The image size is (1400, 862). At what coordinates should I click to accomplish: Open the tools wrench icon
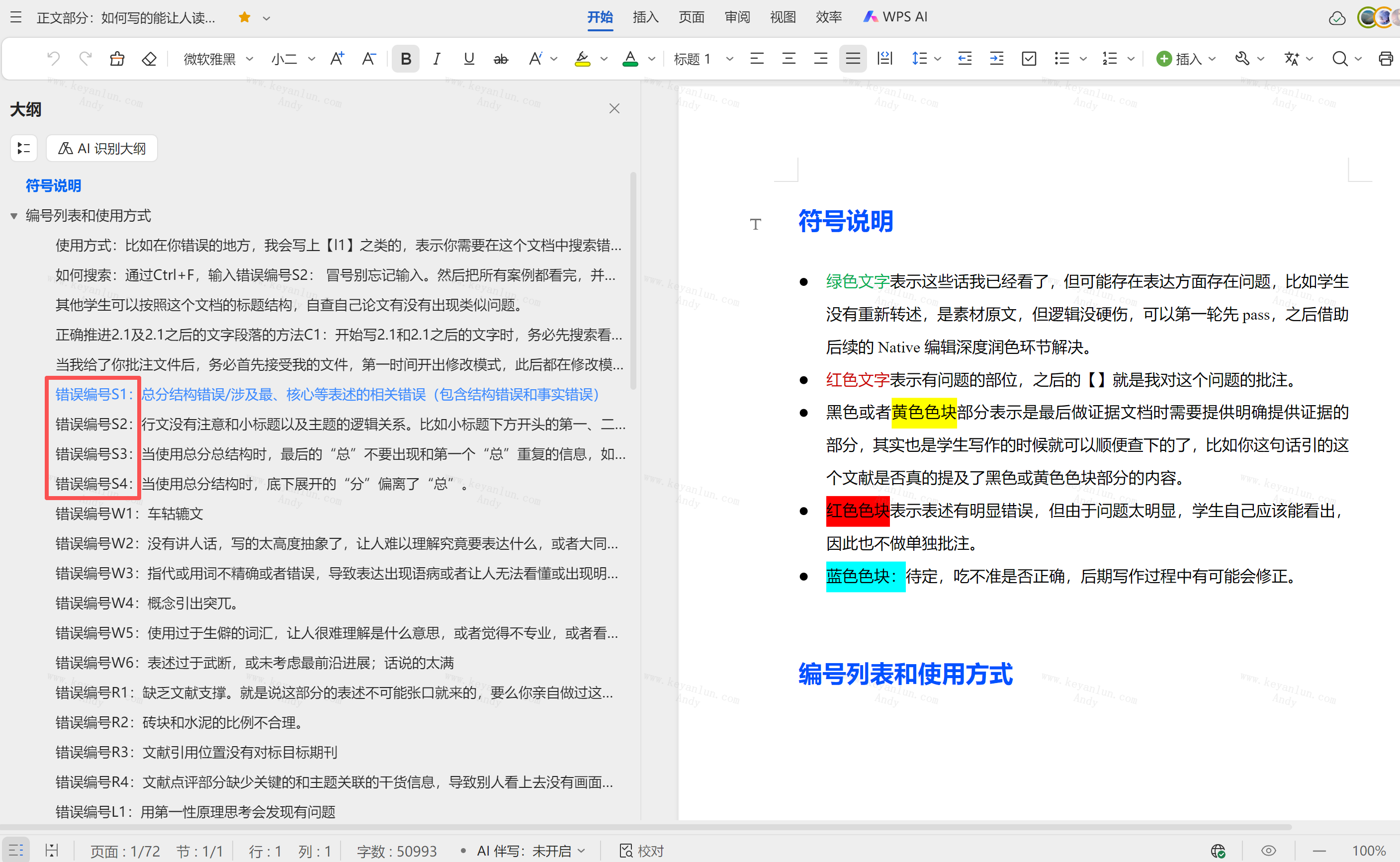click(1241, 58)
